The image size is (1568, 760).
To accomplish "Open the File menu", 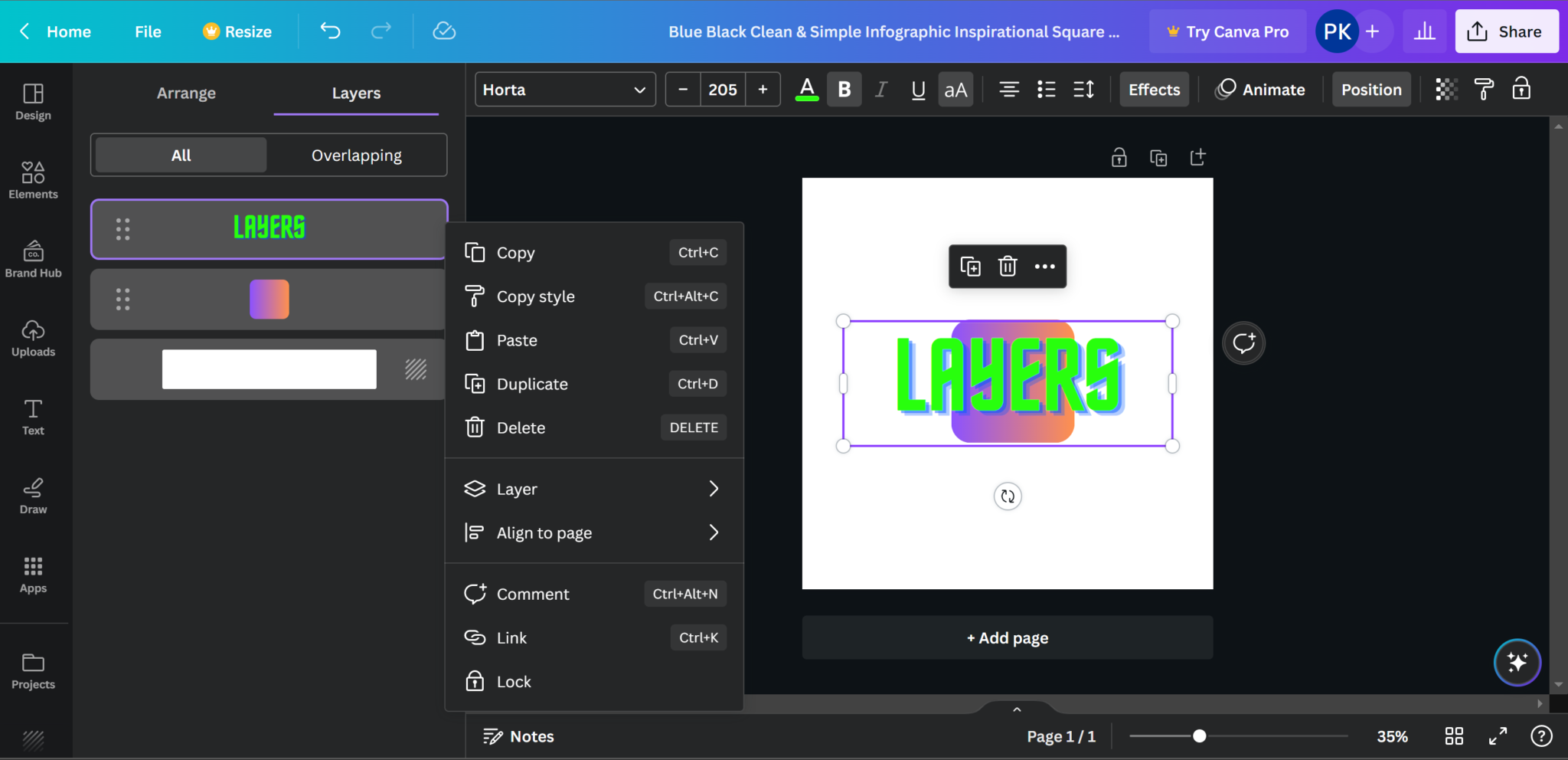I will pyautogui.click(x=147, y=31).
